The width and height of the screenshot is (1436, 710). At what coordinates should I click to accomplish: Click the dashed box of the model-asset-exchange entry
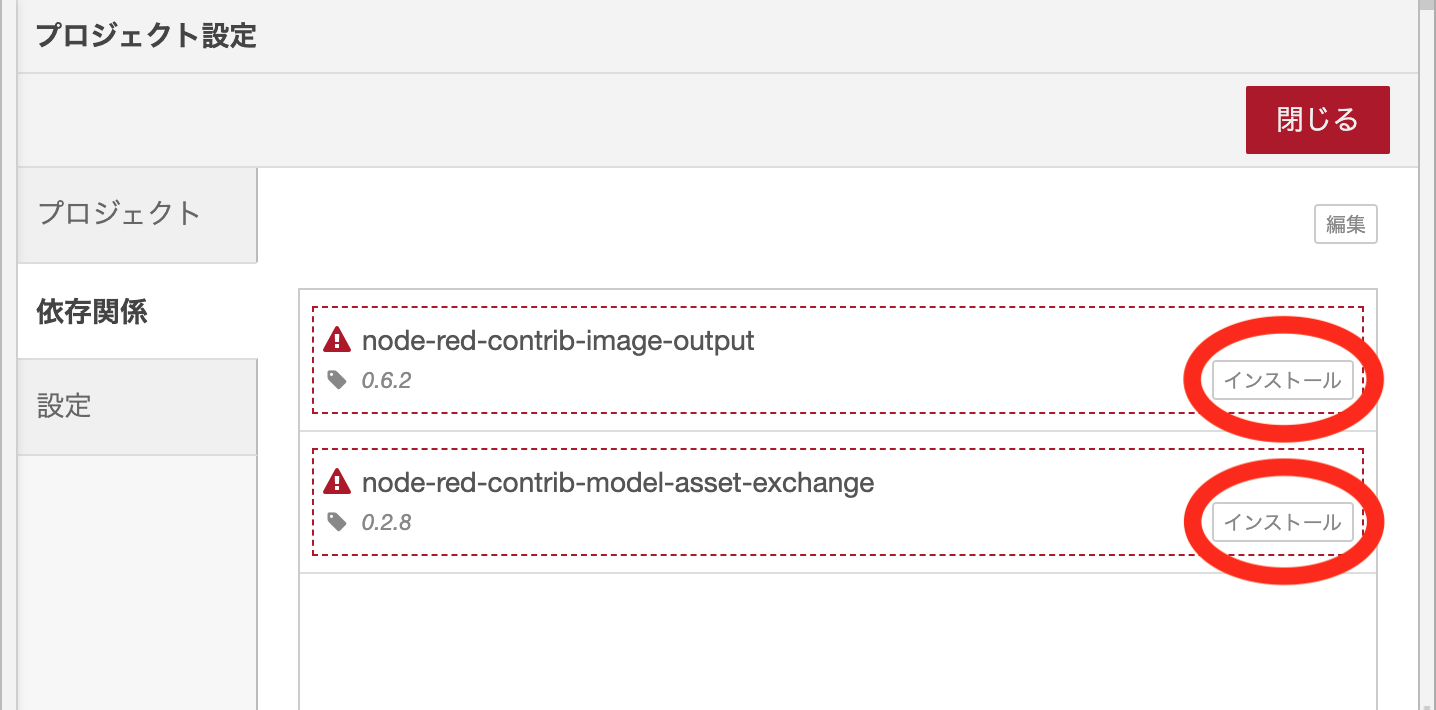point(838,502)
